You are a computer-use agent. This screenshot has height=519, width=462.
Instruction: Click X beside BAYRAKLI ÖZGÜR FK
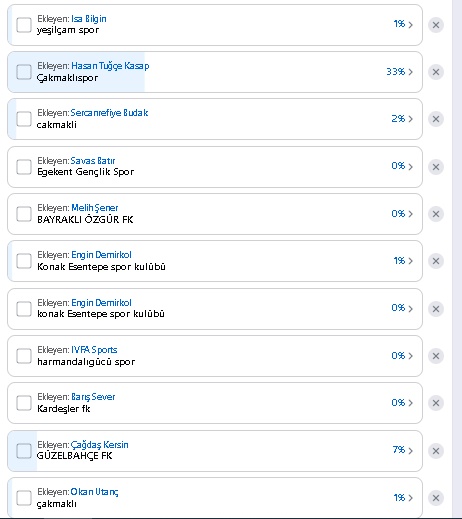436,214
